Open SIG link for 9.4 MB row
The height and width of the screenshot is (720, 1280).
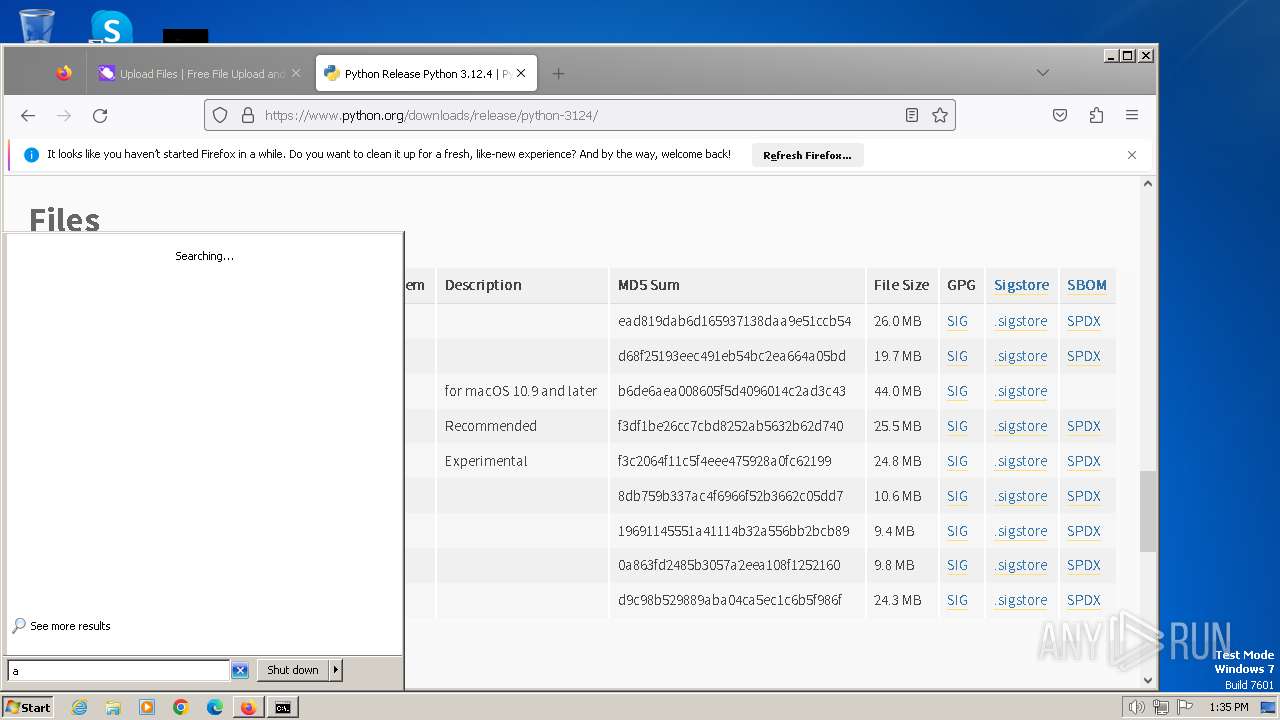957,531
